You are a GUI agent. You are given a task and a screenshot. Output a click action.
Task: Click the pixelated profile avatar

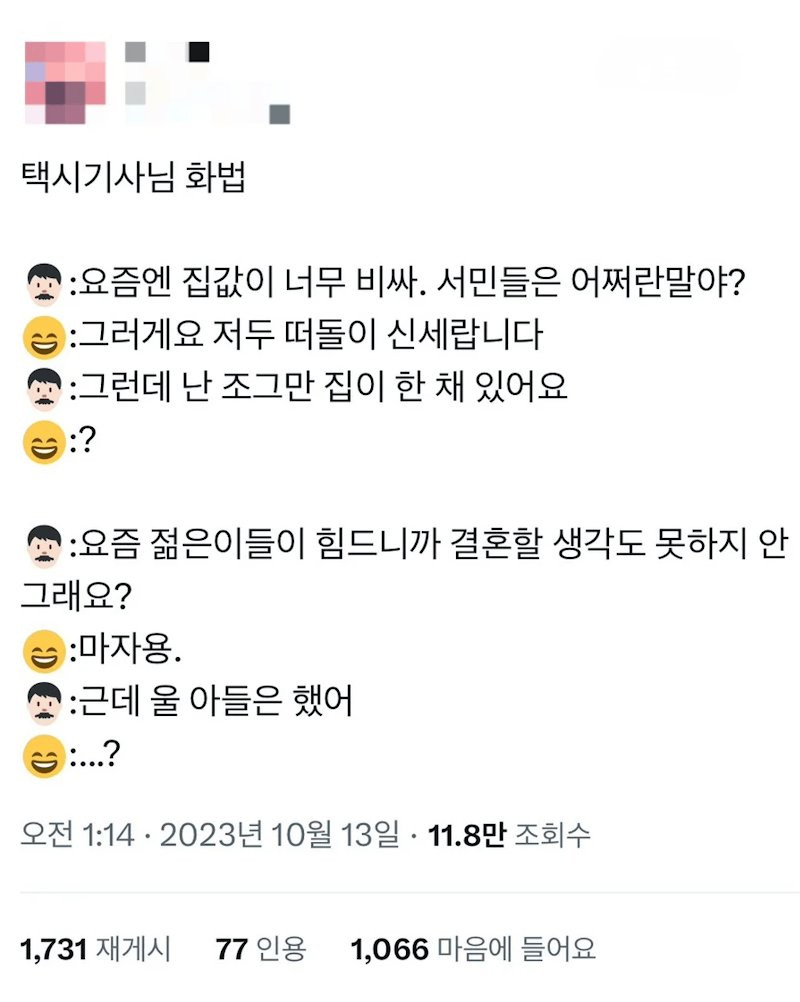(x=64, y=83)
